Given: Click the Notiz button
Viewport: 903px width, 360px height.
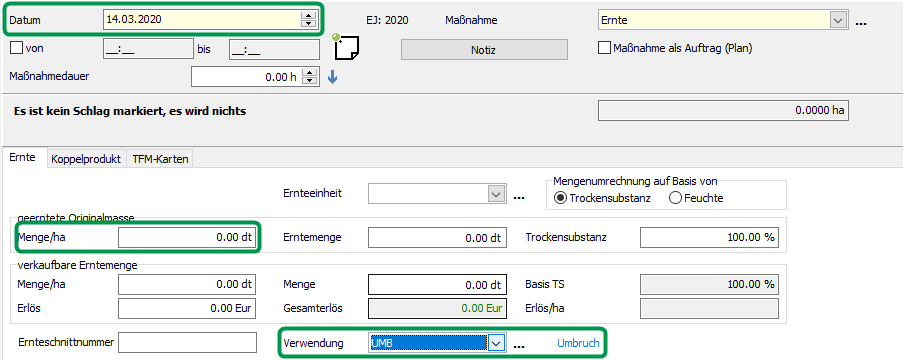Looking at the screenshot, I should [x=483, y=50].
